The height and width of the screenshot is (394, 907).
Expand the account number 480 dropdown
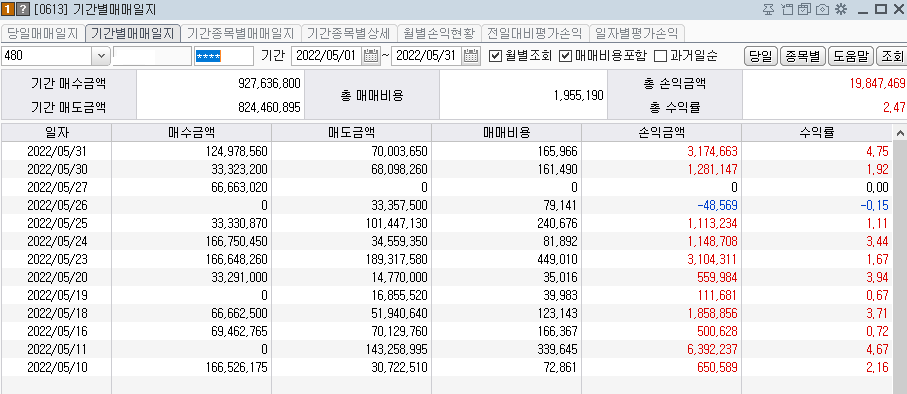click(x=101, y=56)
